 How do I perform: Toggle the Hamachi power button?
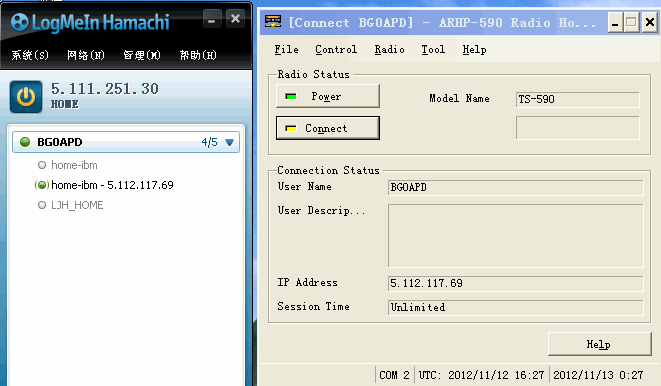(x=26, y=97)
